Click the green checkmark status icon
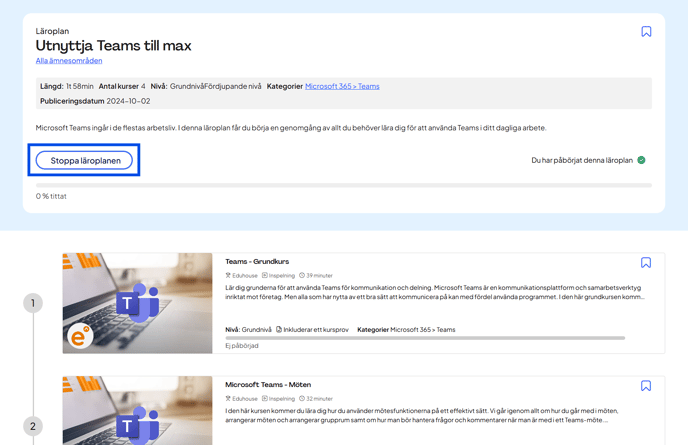Image resolution: width=688 pixels, height=445 pixels. pos(641,160)
